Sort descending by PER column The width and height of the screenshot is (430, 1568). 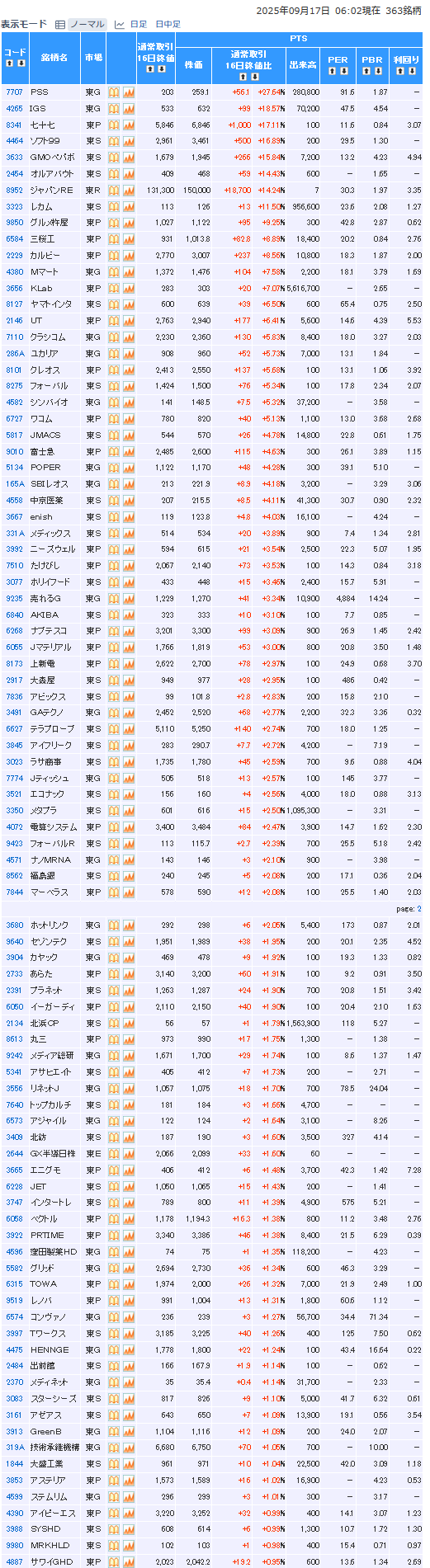click(344, 71)
